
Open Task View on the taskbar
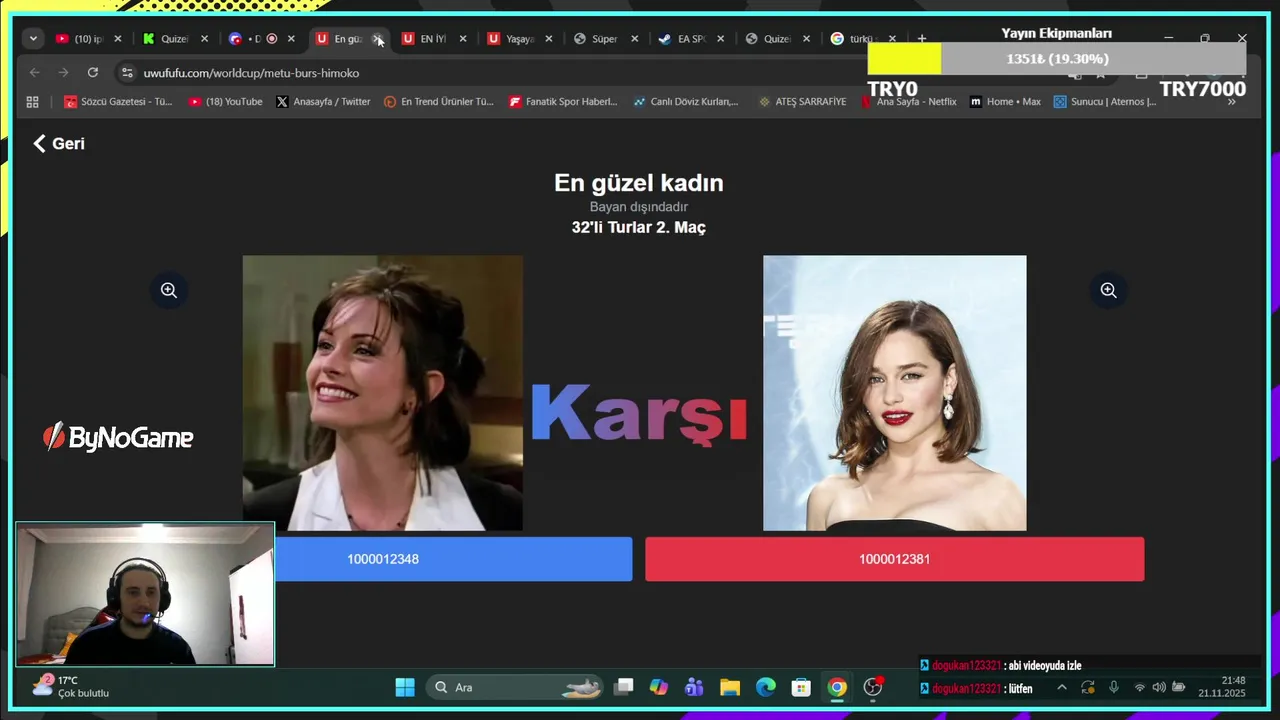pyautogui.click(x=624, y=687)
